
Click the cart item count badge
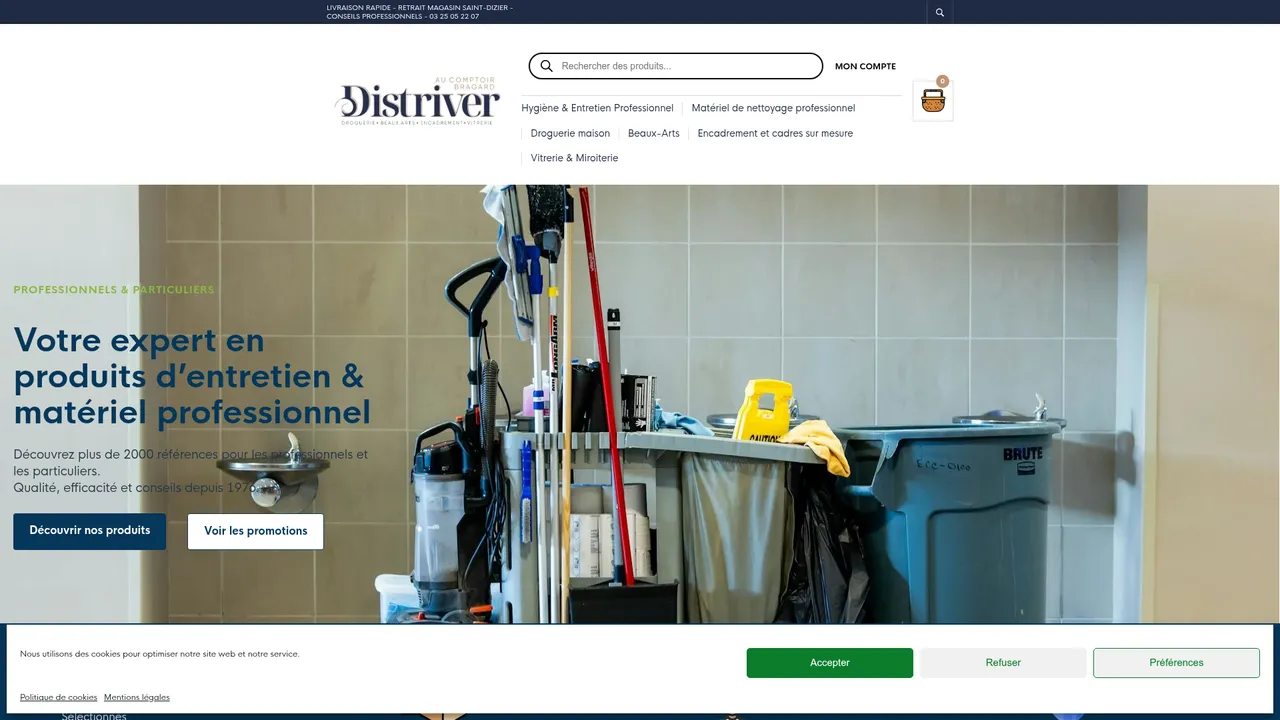click(x=942, y=81)
